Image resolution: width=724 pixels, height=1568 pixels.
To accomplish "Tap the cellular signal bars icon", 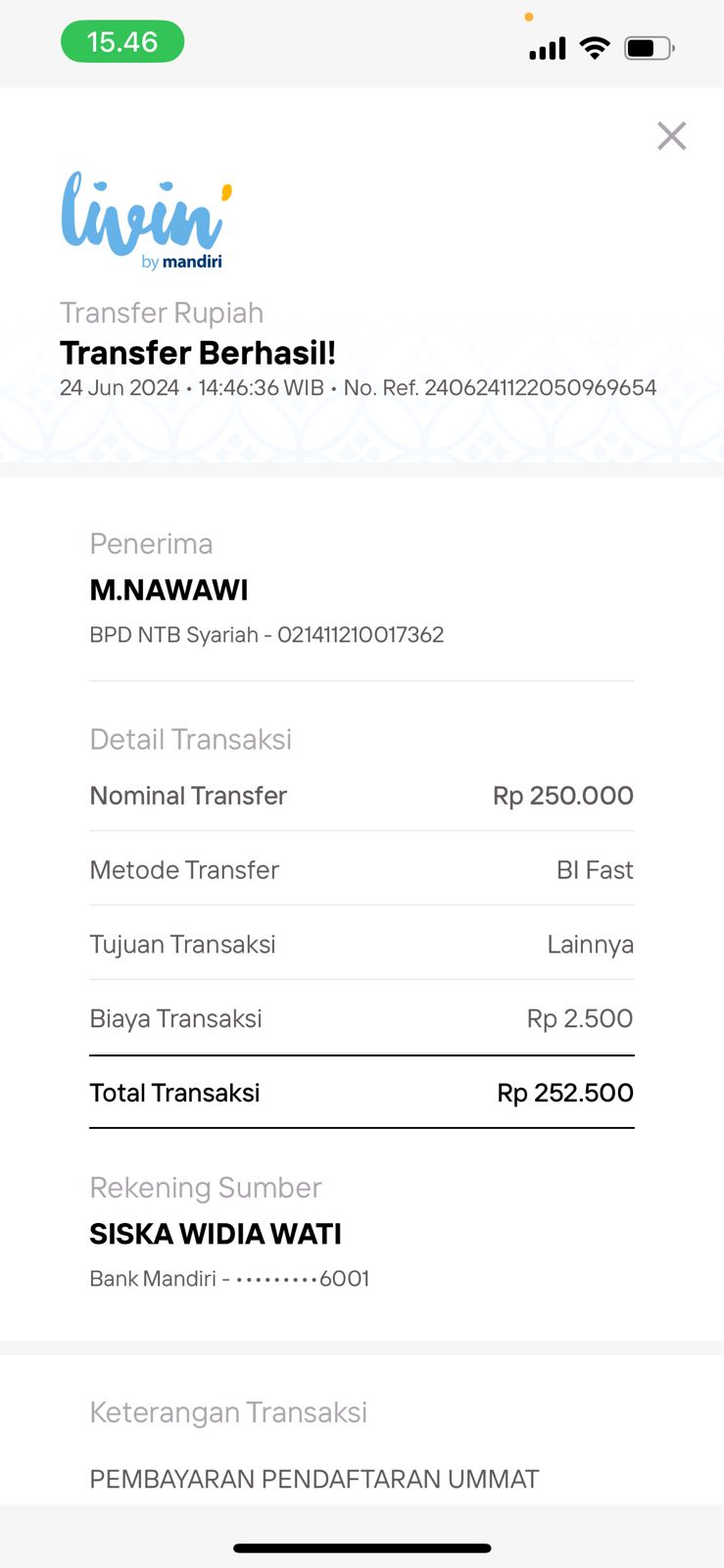I will [548, 48].
